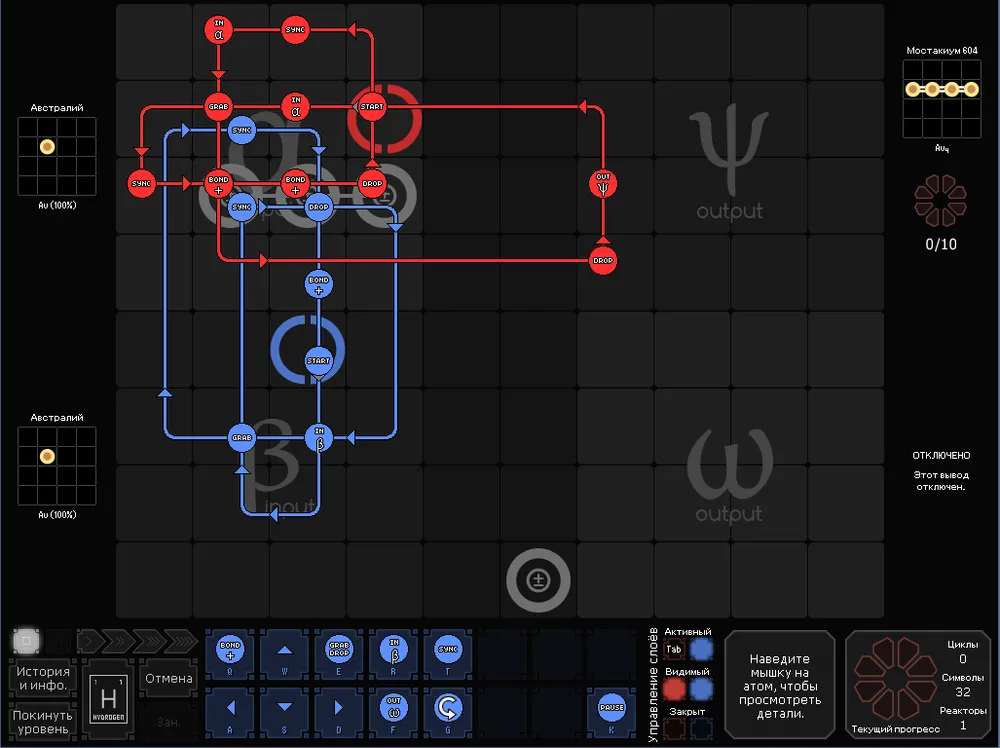The height and width of the screenshot is (748, 1000).
Task: Click the ψ output zone on grid
Action: click(x=730, y=158)
